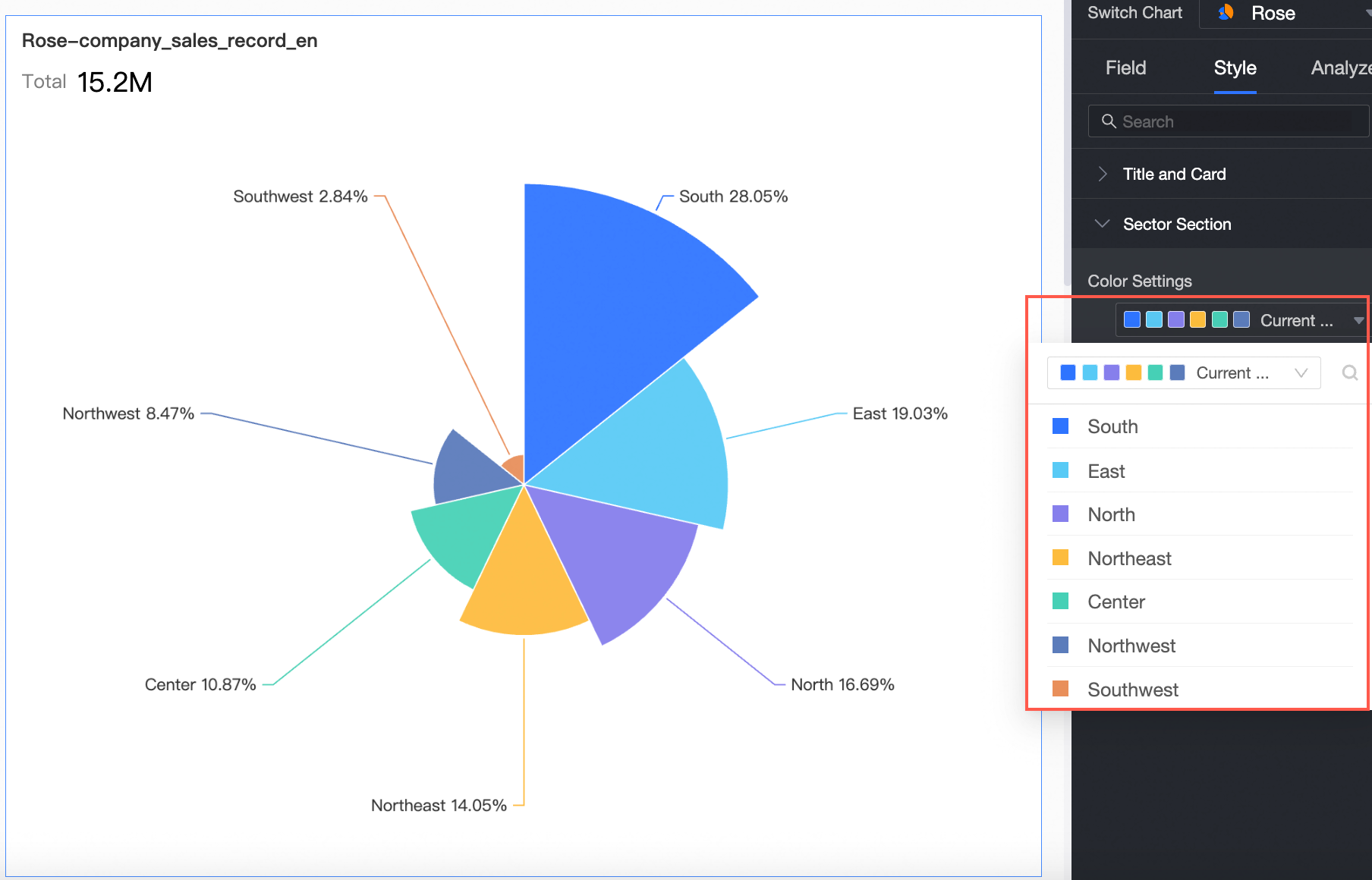The height and width of the screenshot is (880, 1372).
Task: Select the South row label
Action: click(x=1112, y=426)
